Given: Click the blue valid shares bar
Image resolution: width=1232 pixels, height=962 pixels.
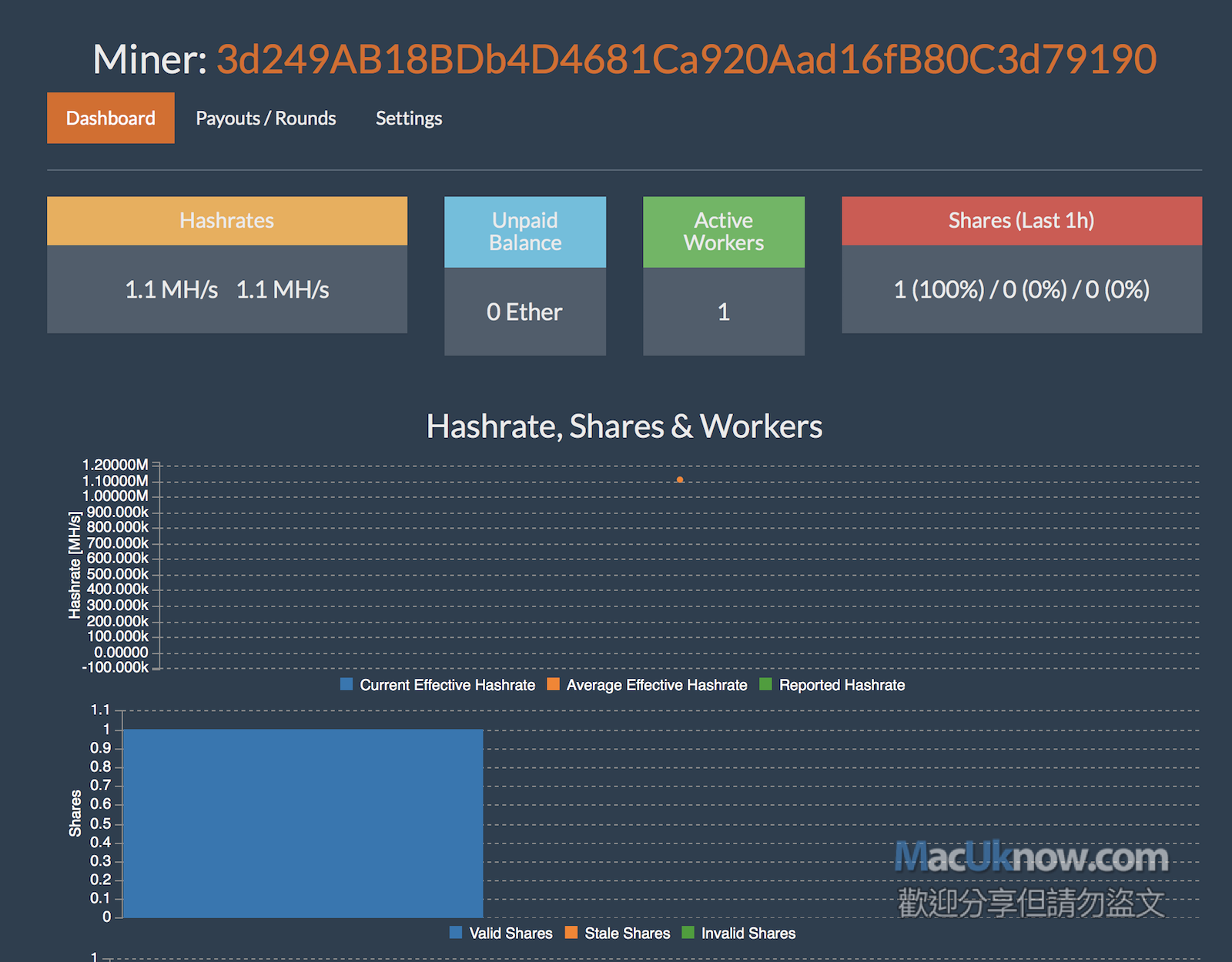Looking at the screenshot, I should (303, 823).
